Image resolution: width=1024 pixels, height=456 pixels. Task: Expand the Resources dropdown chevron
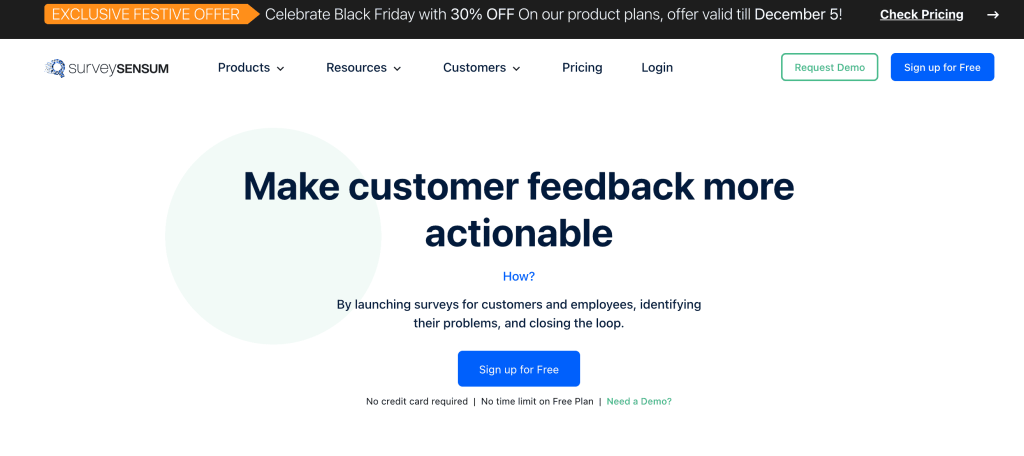[397, 69]
